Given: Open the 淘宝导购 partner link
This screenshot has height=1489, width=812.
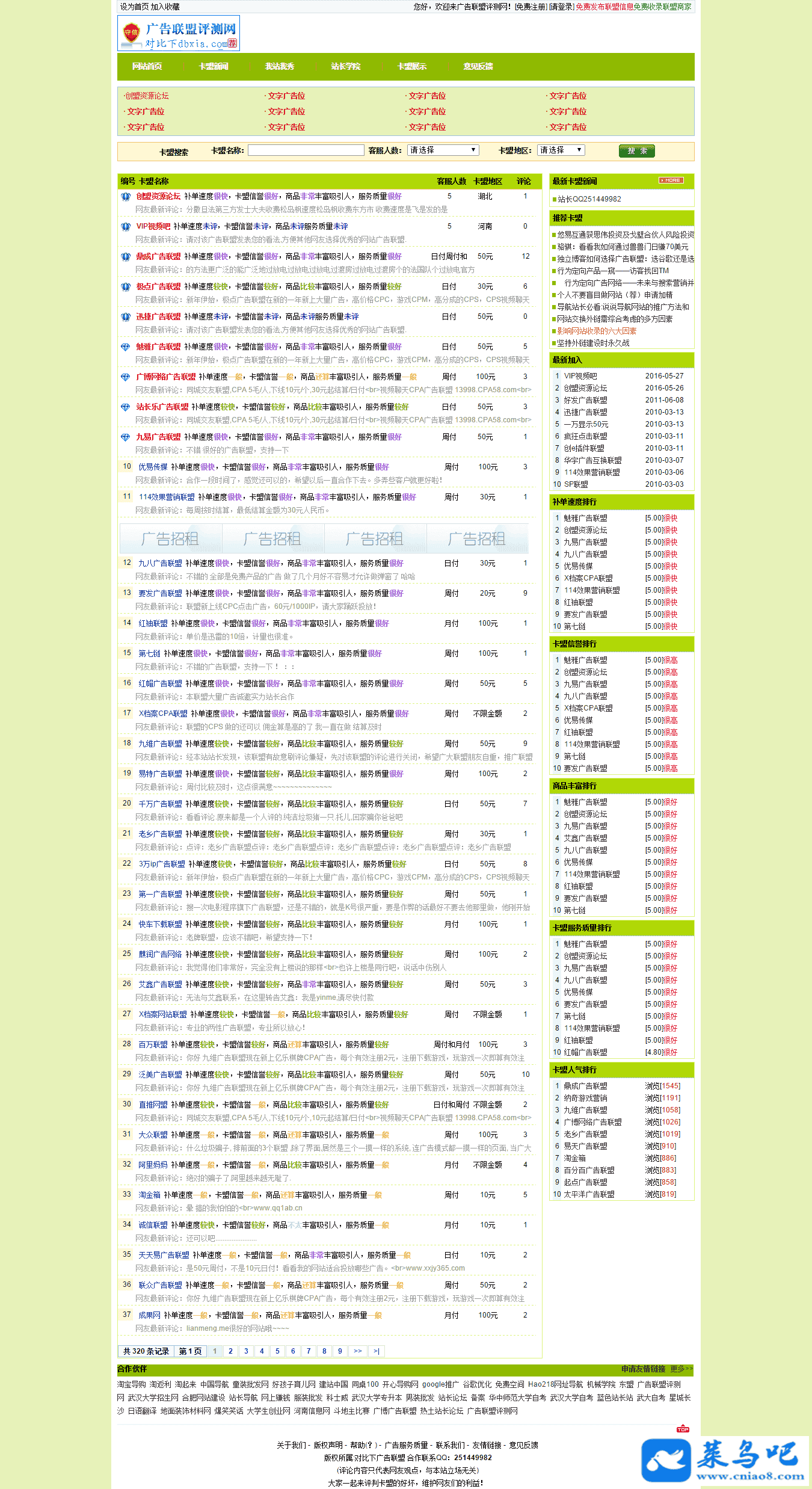Looking at the screenshot, I should pos(132,1384).
